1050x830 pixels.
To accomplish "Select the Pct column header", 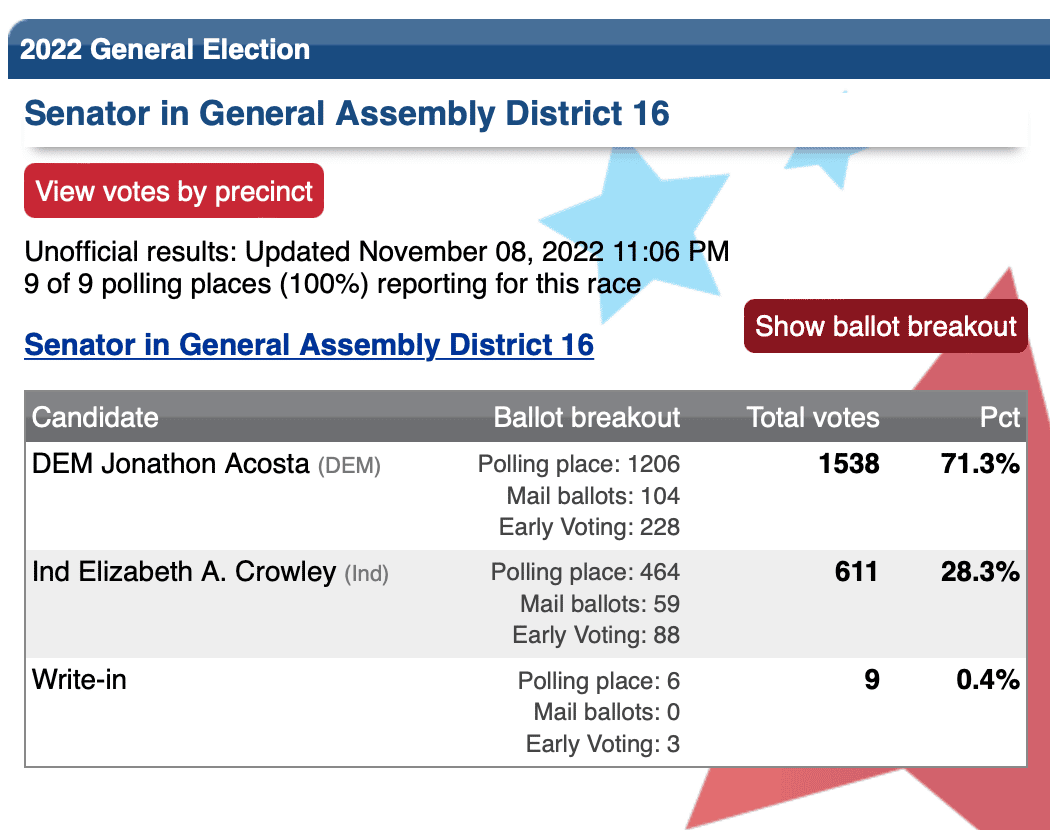I will pos(1000,417).
